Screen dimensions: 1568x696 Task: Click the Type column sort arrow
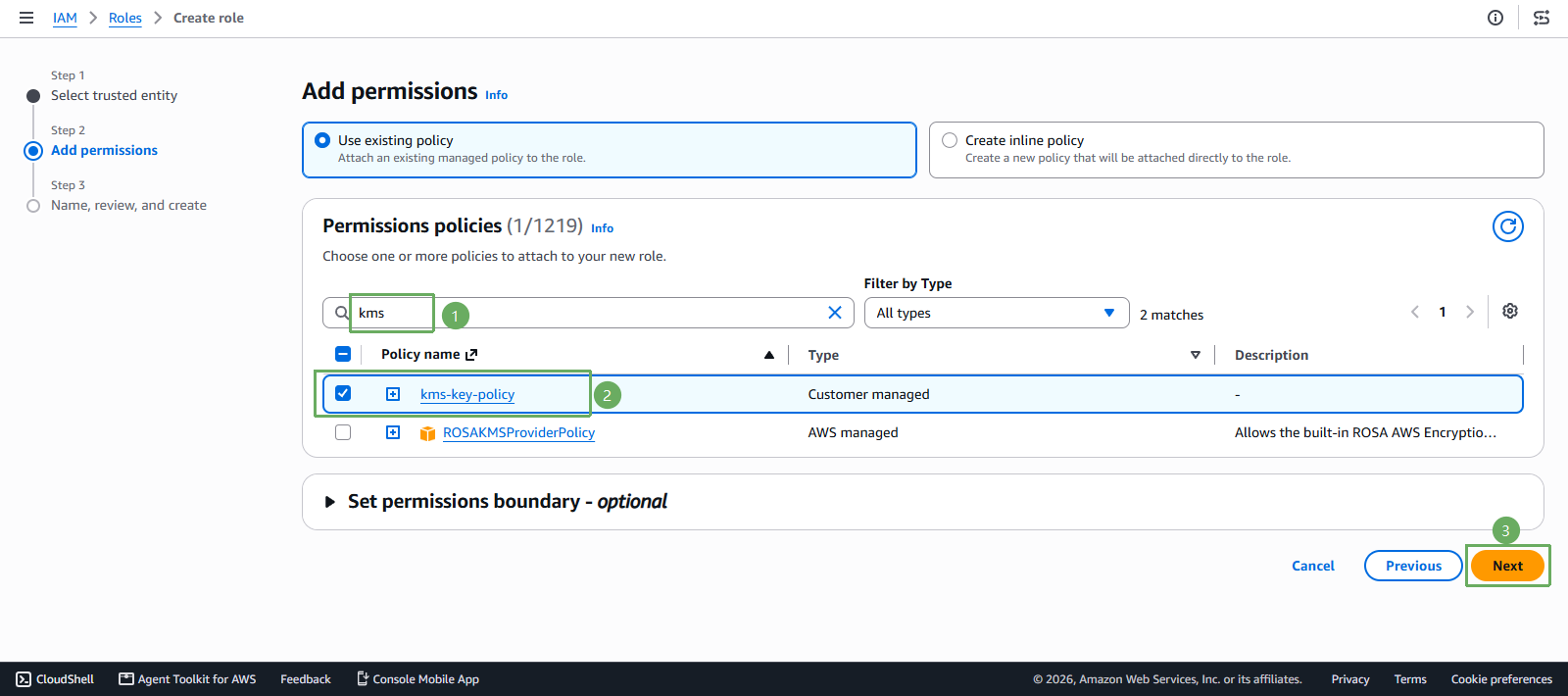point(1196,355)
